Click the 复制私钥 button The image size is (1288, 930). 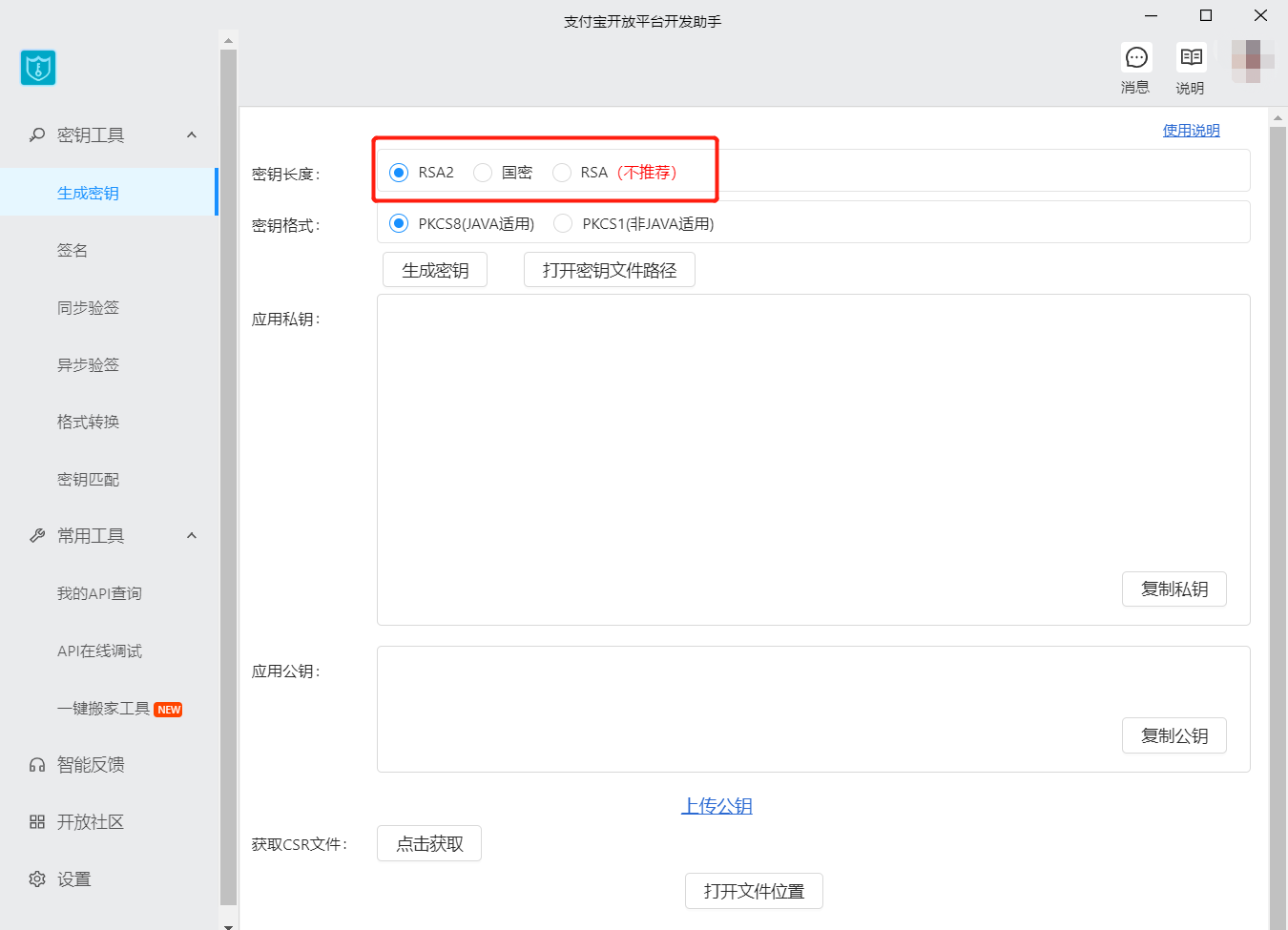click(1174, 589)
